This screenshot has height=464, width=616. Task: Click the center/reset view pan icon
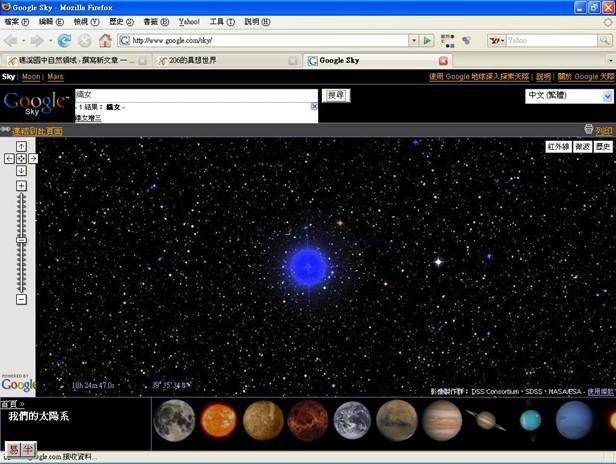point(21,158)
